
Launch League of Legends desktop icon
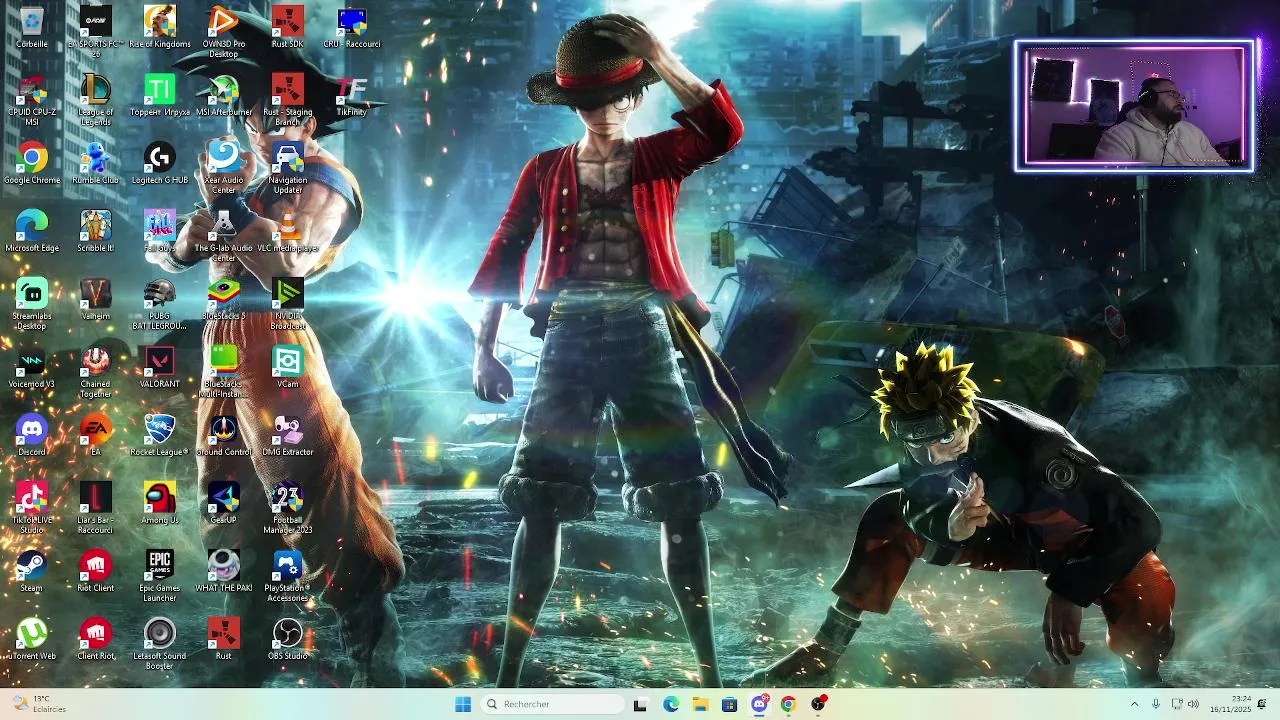coord(96,100)
